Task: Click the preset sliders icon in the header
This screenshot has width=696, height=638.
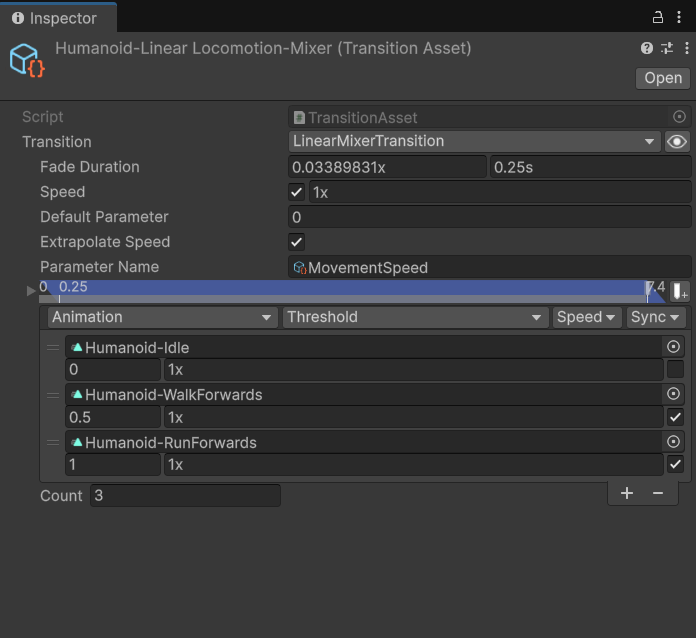Action: point(667,48)
